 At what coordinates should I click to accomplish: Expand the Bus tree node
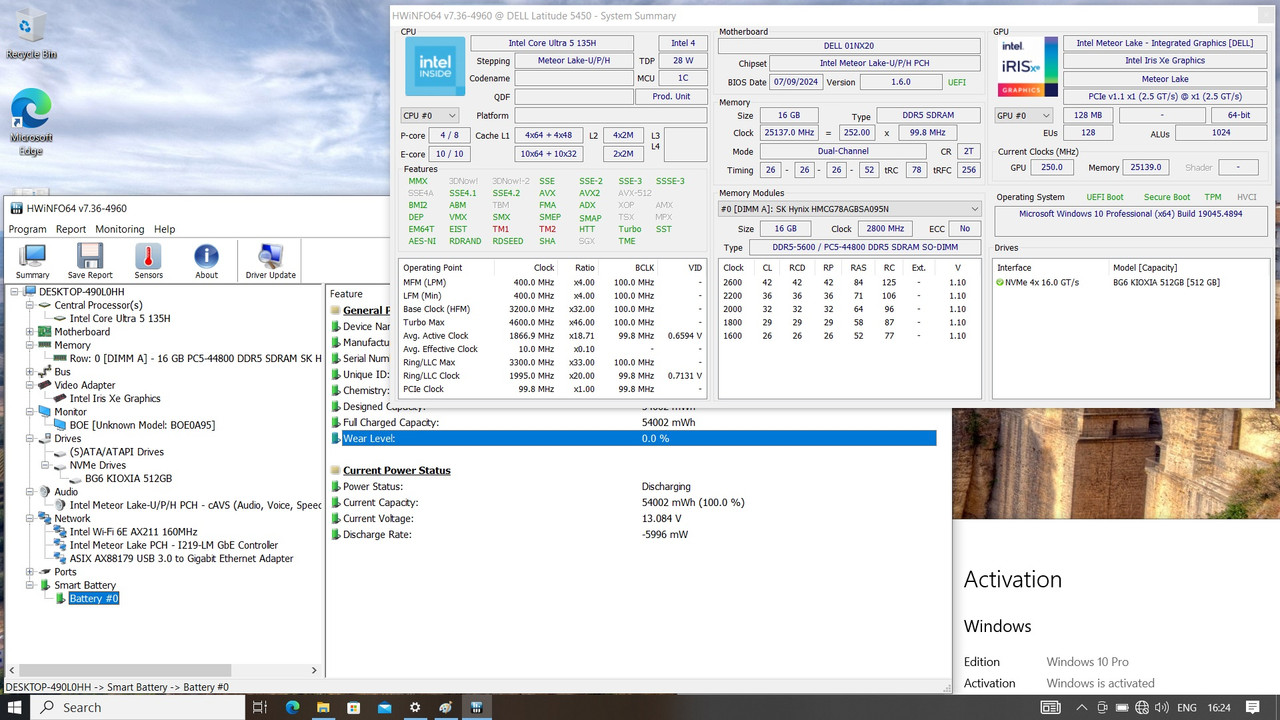click(x=30, y=372)
